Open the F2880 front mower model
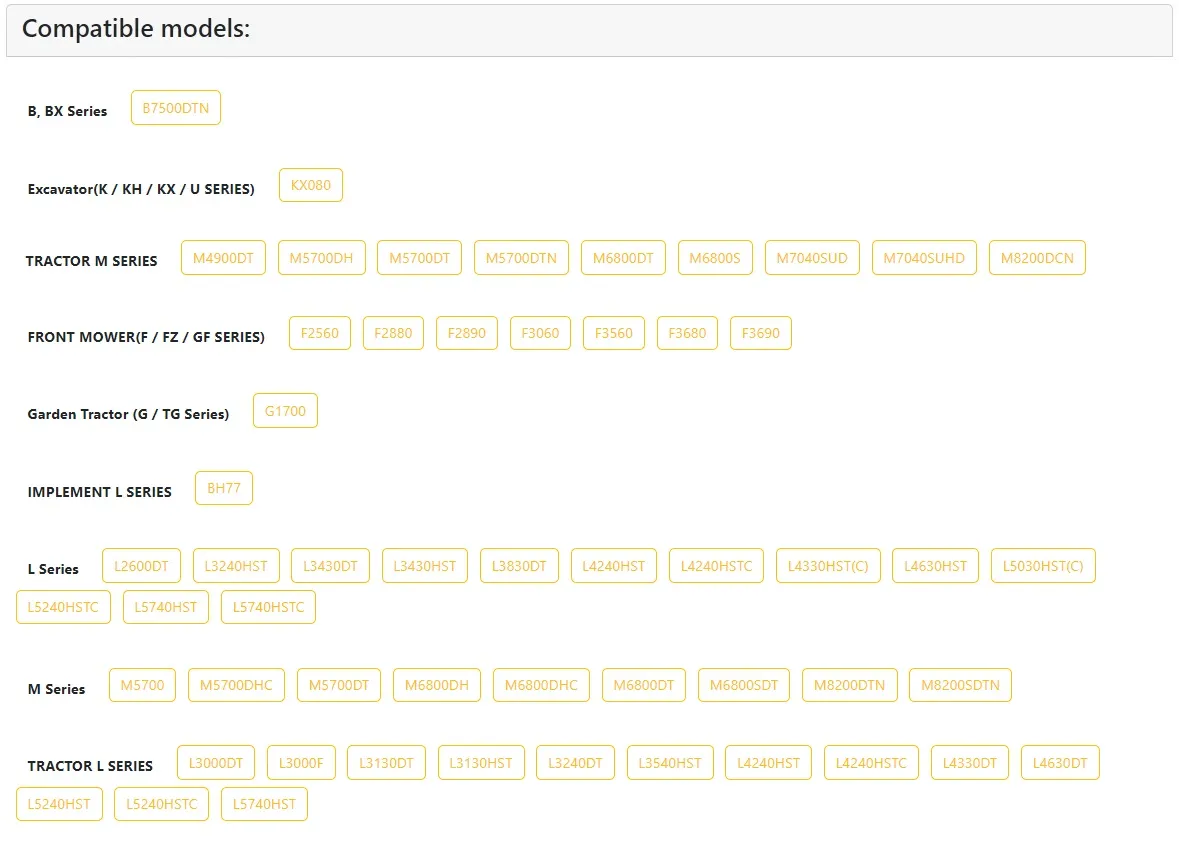Image resolution: width=1179 pixels, height=854 pixels. [x=393, y=333]
